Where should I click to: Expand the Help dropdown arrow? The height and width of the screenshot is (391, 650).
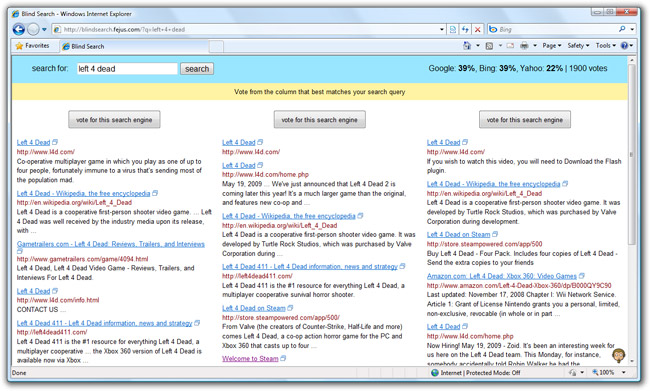click(631, 46)
